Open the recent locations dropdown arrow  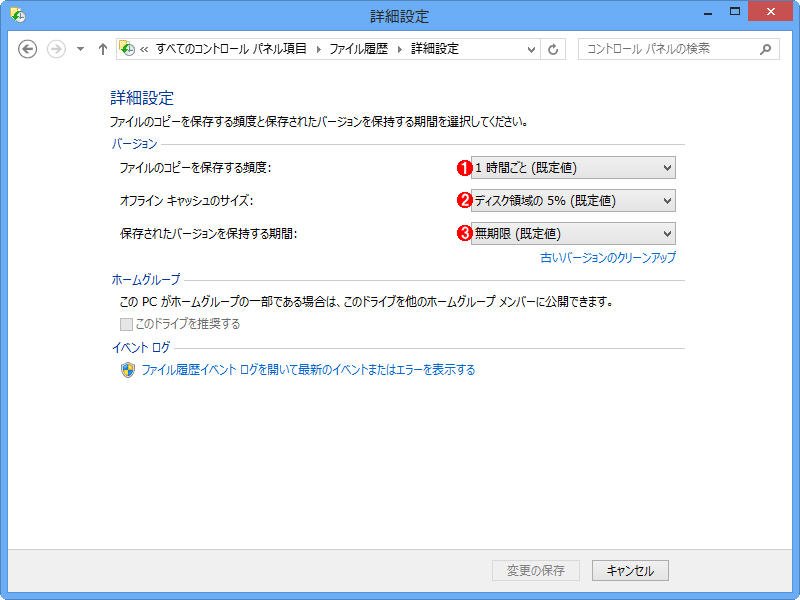[80, 49]
